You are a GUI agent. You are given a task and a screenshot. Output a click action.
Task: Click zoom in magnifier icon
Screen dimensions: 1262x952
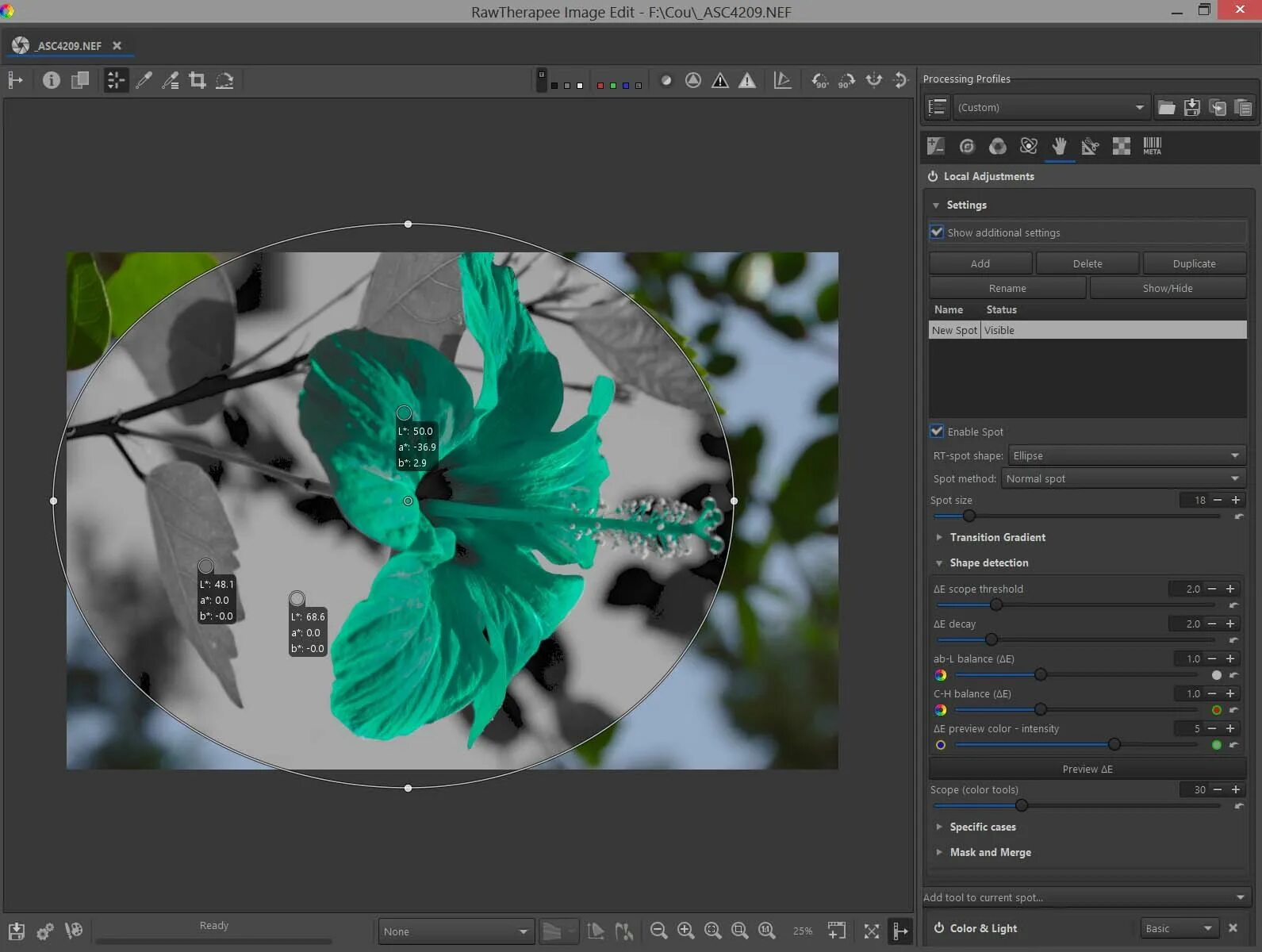[685, 931]
